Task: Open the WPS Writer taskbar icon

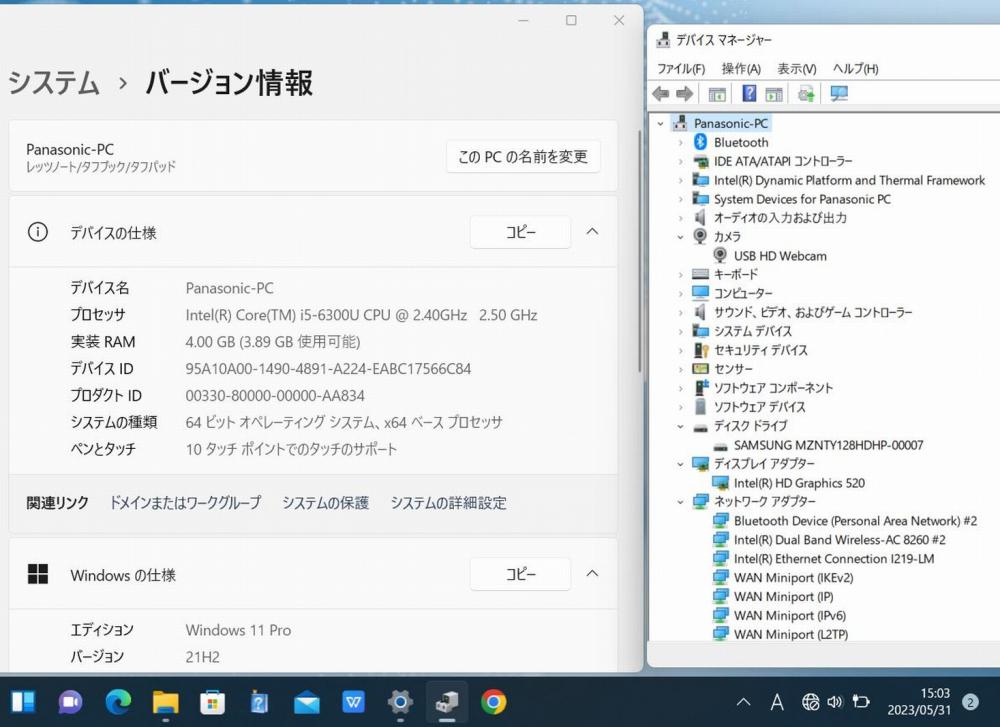Action: pos(353,702)
